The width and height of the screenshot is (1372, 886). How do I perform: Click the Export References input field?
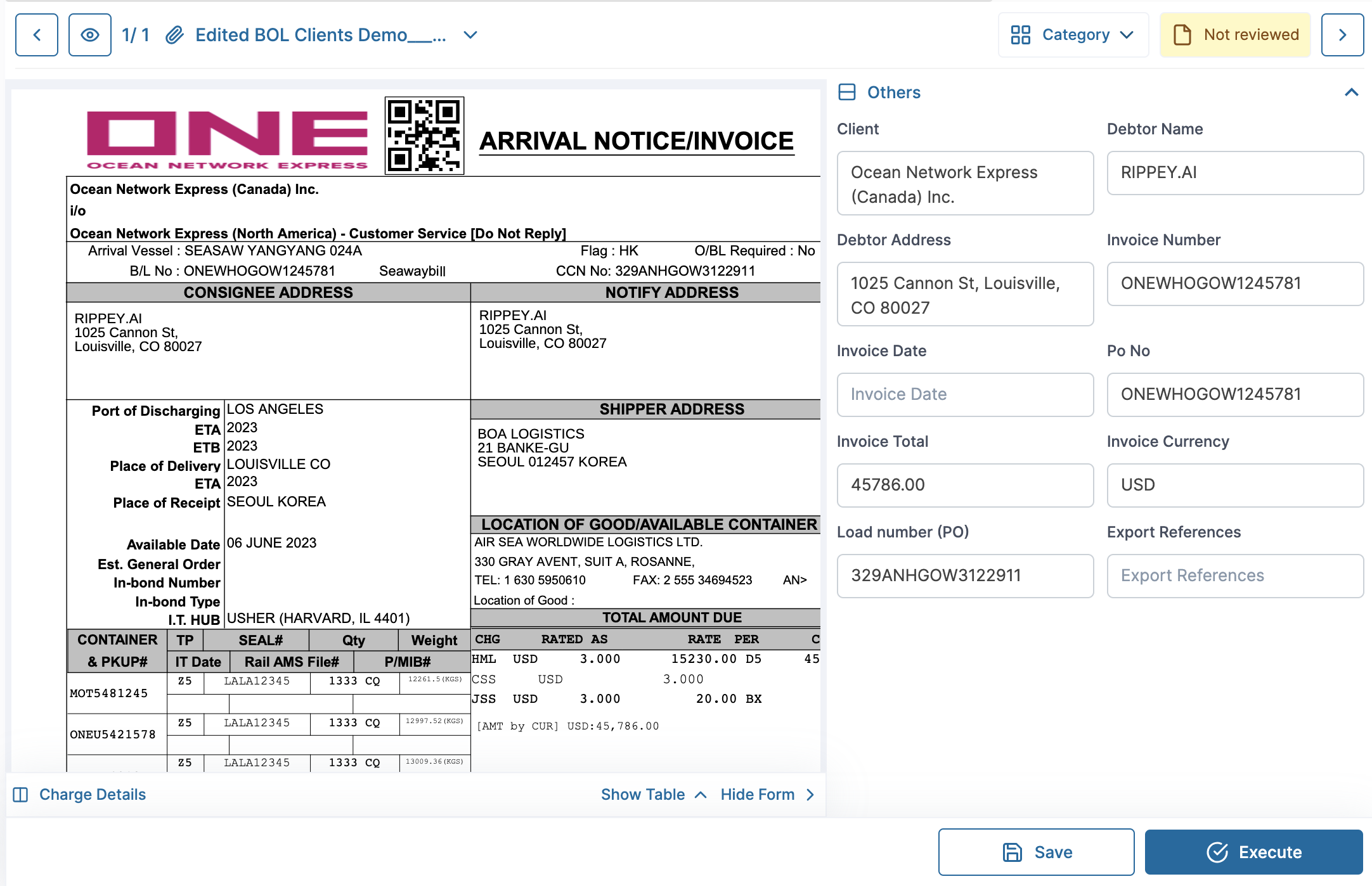coord(1235,575)
